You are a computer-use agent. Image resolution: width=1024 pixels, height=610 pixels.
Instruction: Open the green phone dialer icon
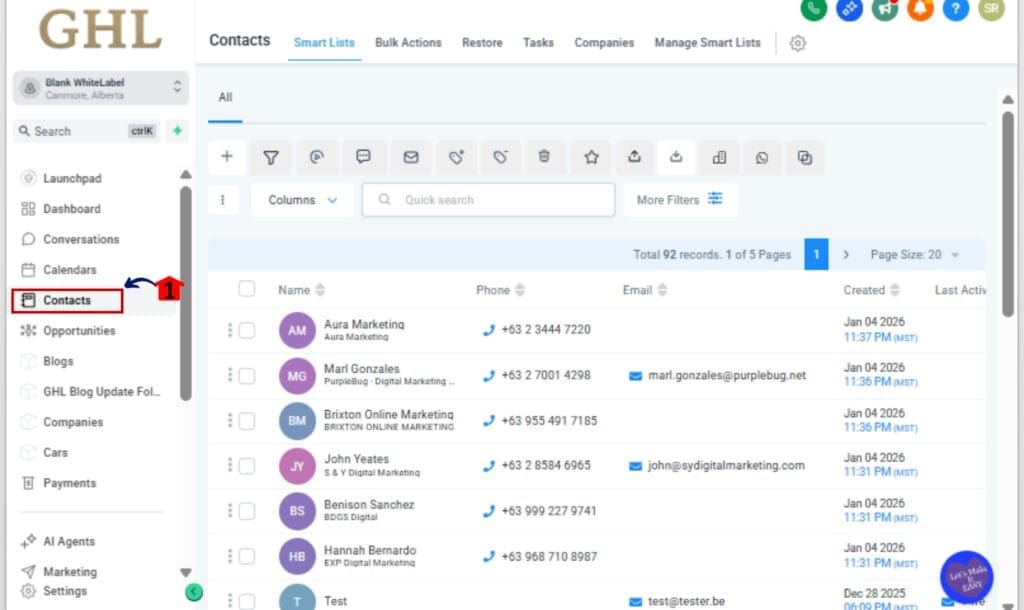(814, 8)
